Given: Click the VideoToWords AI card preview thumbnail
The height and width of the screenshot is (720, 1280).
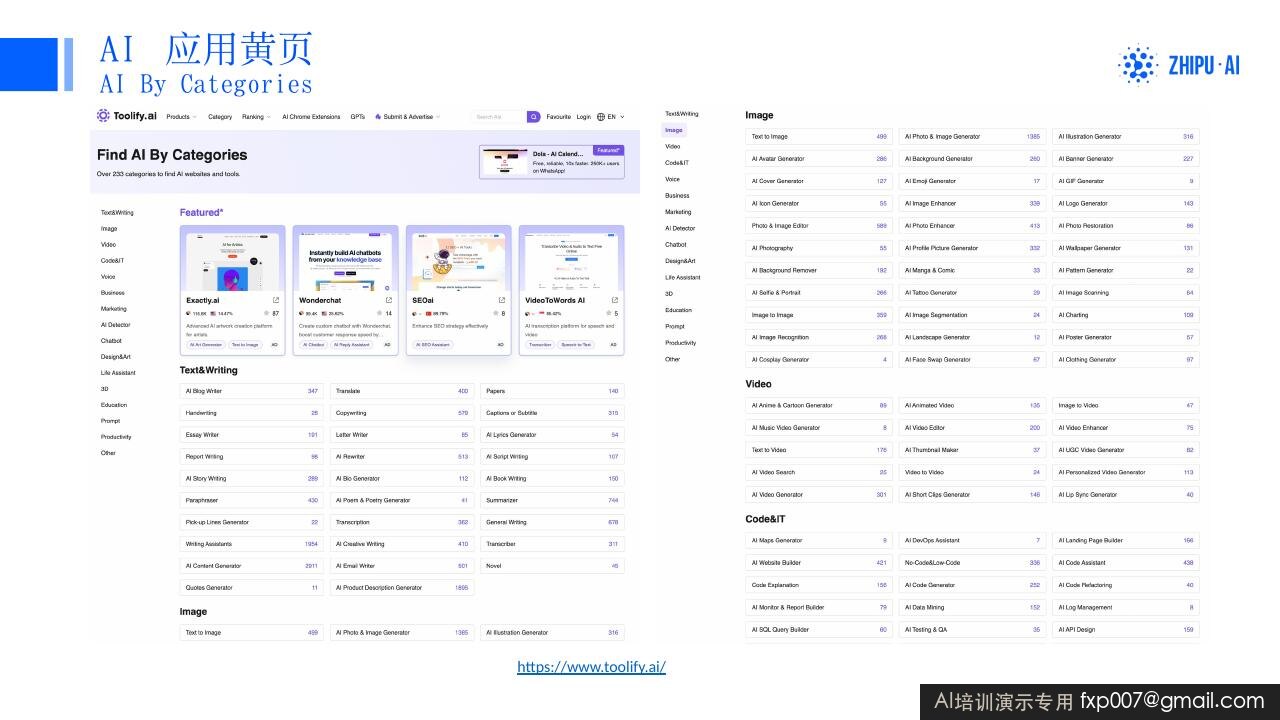Looking at the screenshot, I should point(572,262).
